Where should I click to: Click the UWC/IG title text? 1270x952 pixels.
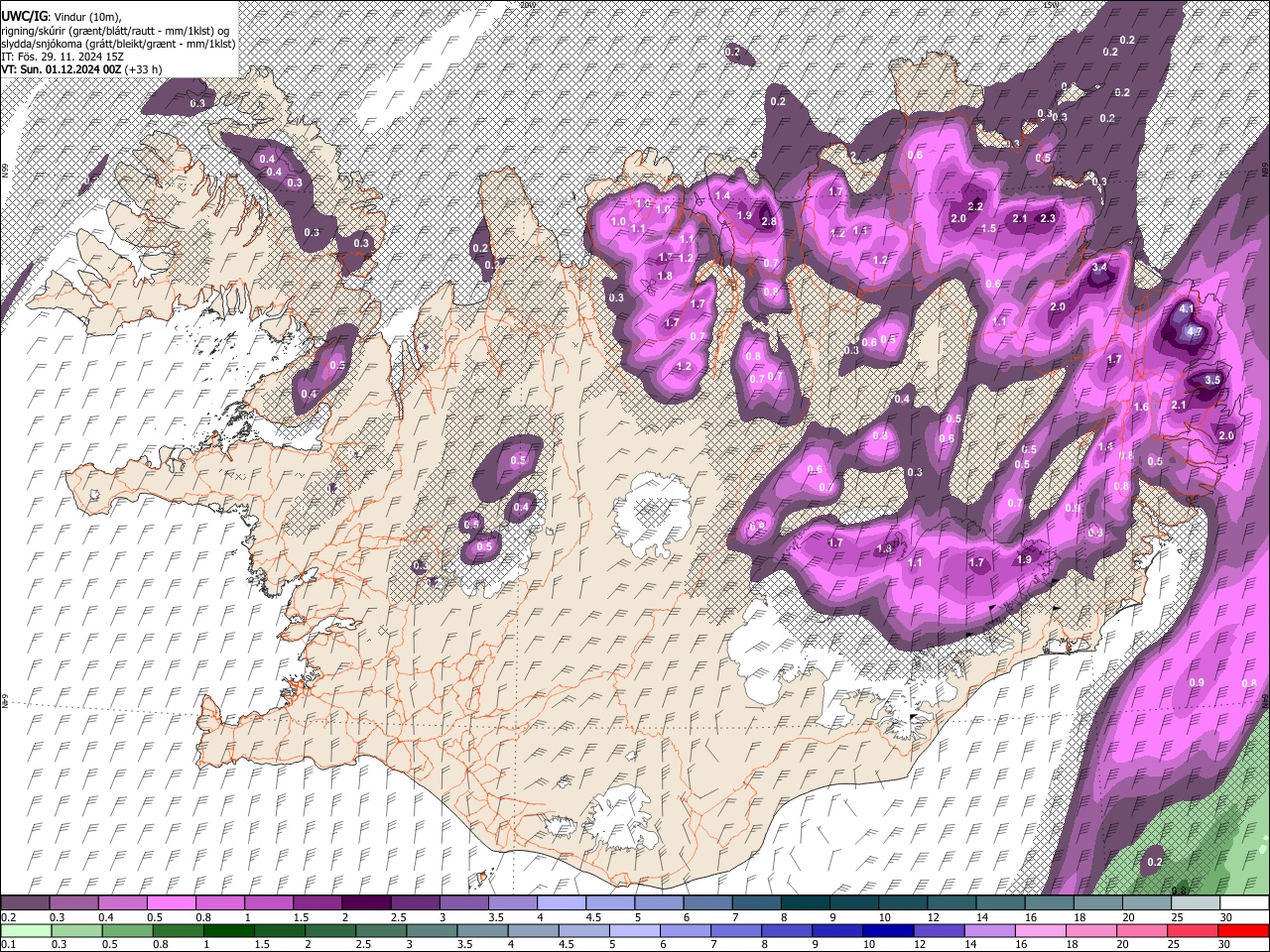[x=23, y=16]
